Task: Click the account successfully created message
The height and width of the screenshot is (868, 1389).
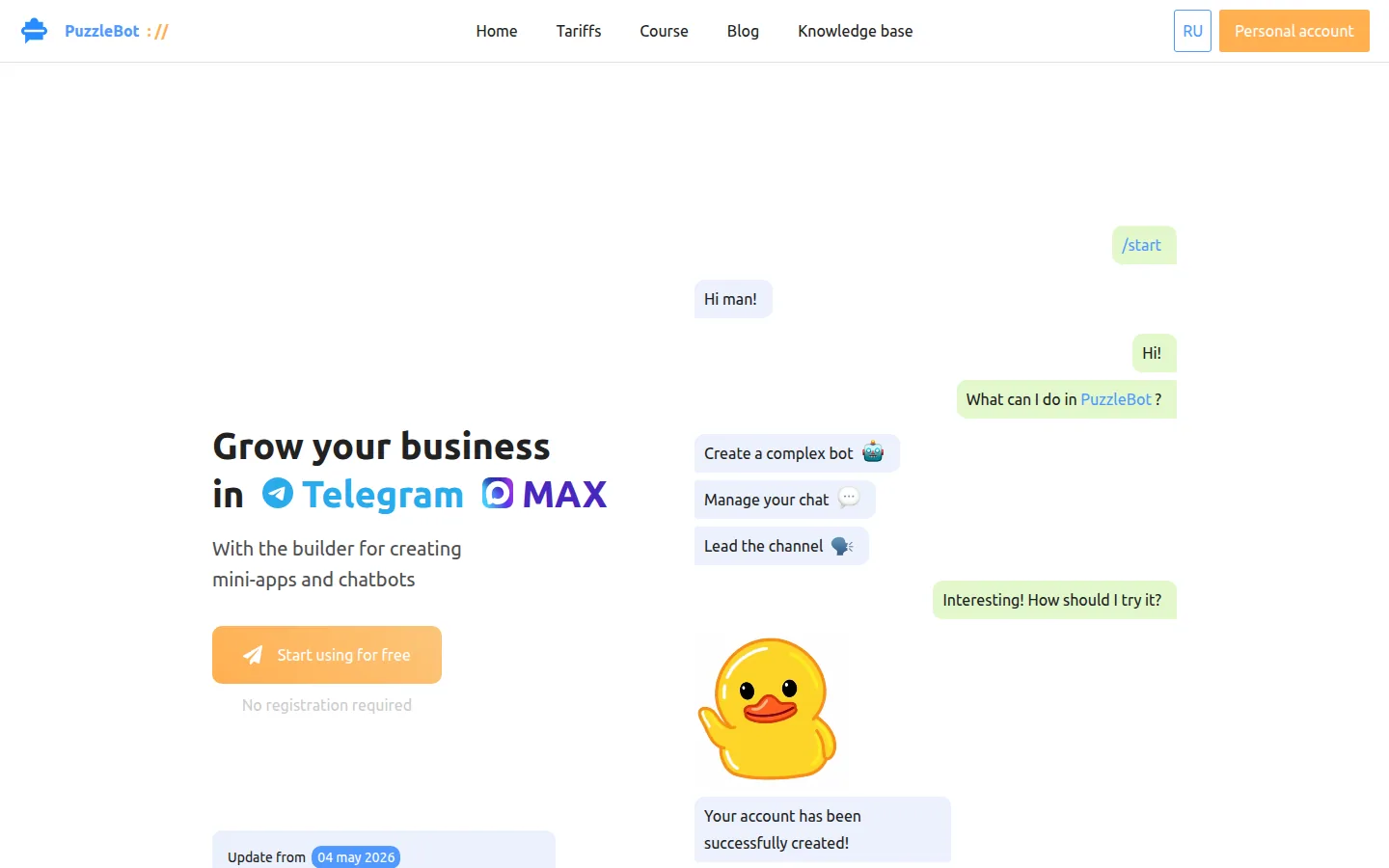Action: click(x=823, y=829)
